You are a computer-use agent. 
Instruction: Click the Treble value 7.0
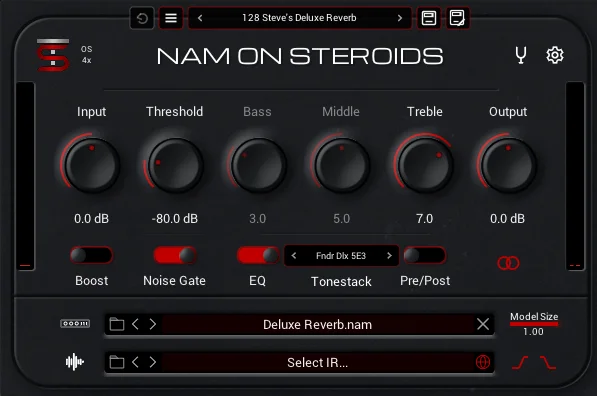[x=425, y=219]
